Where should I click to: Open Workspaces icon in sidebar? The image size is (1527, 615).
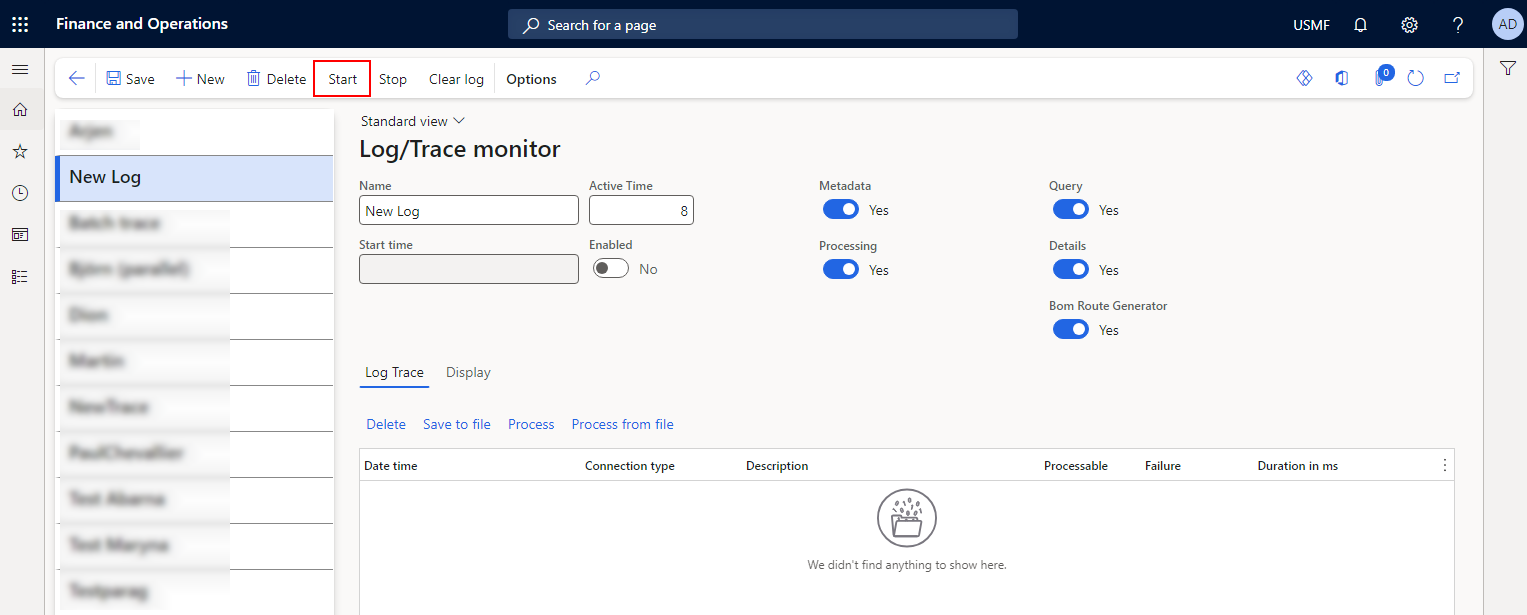[x=20, y=235]
